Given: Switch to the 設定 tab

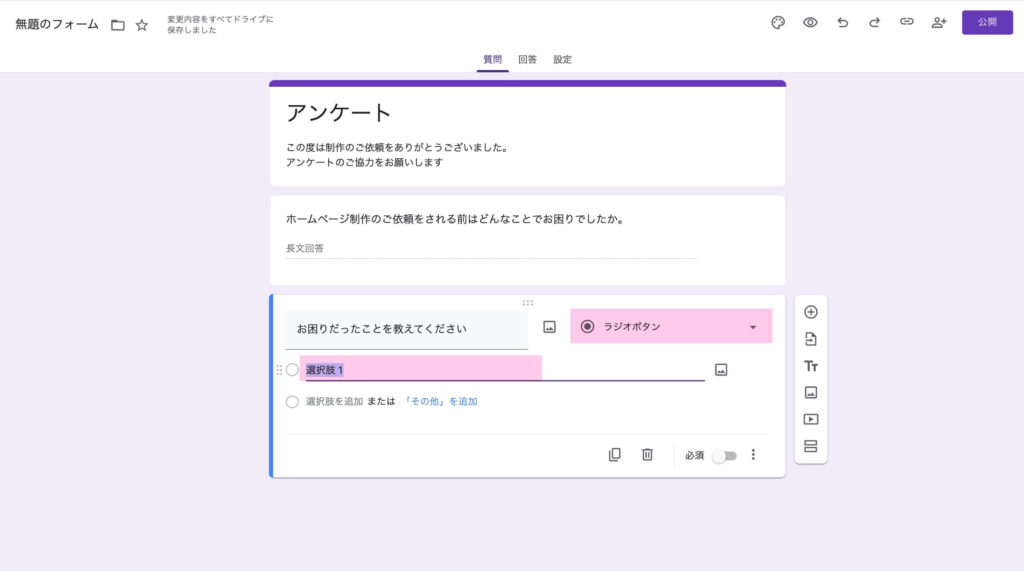Looking at the screenshot, I should (x=562, y=60).
